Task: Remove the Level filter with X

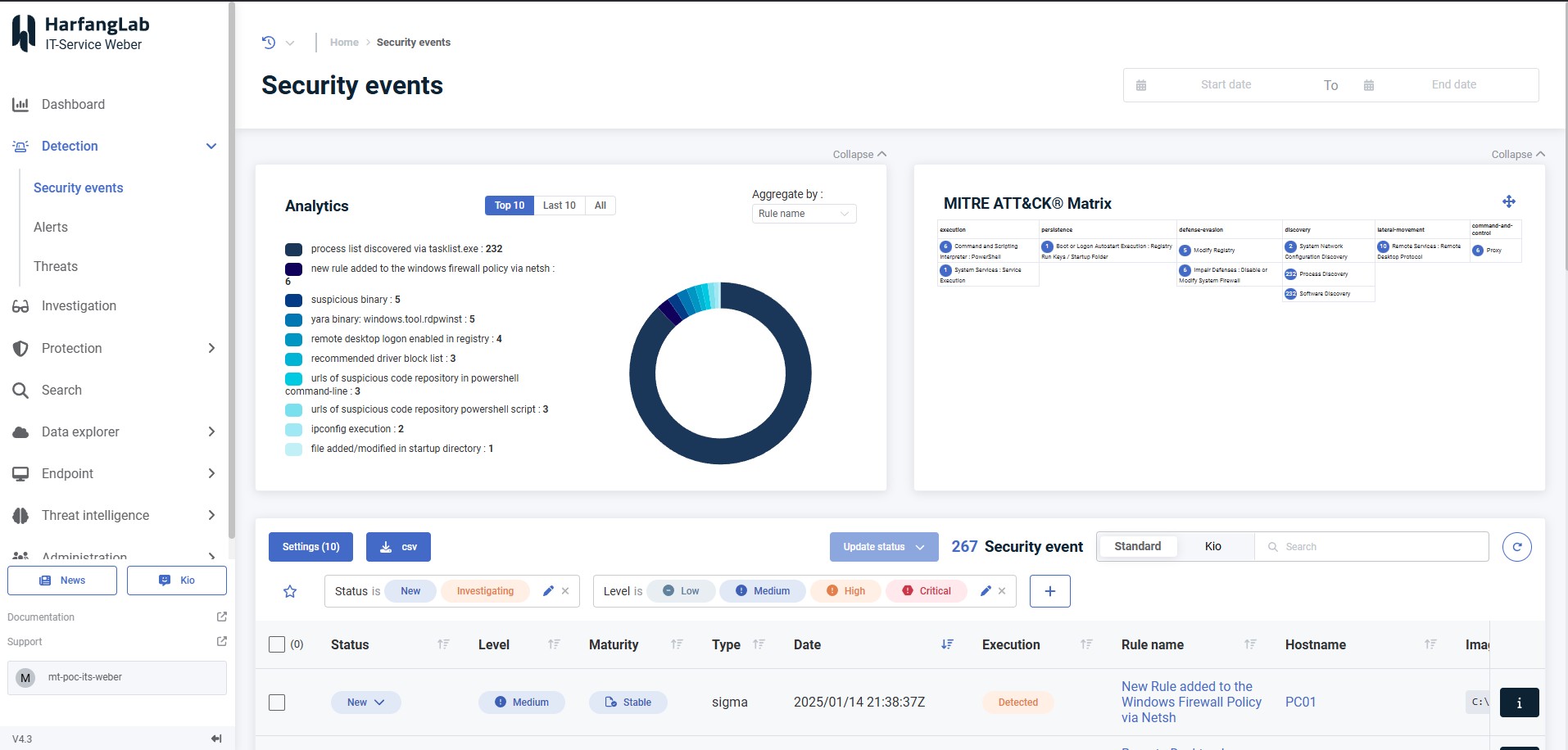Action: point(1002,591)
